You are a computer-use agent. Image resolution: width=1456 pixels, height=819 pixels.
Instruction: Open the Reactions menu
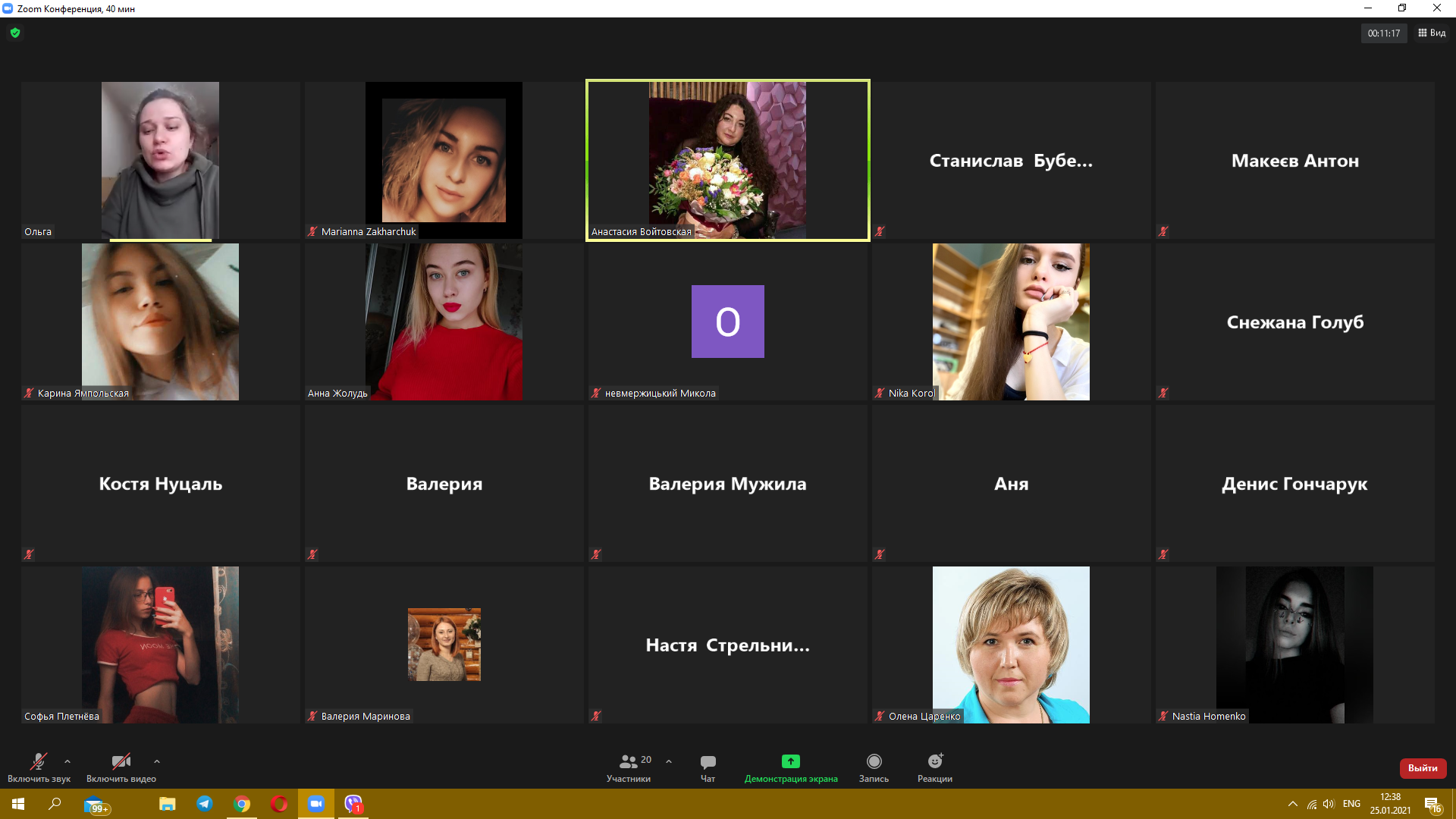coord(934,767)
